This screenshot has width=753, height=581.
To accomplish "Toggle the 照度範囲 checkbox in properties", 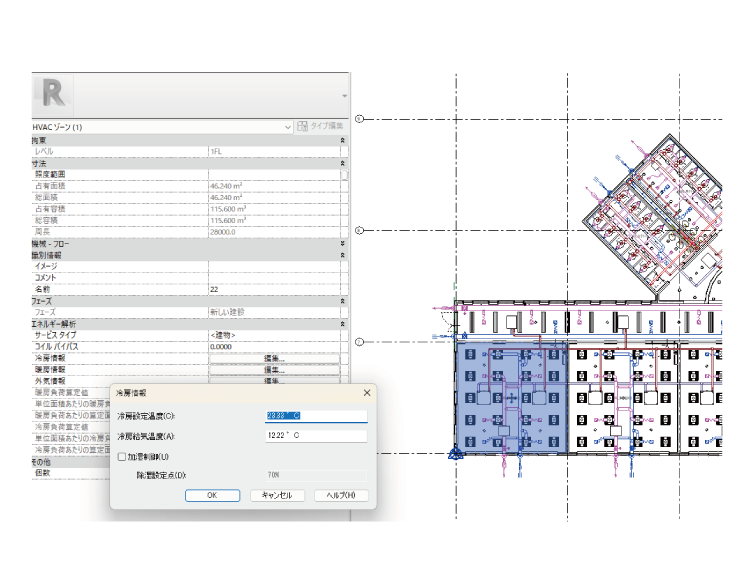I will pyautogui.click(x=344, y=174).
